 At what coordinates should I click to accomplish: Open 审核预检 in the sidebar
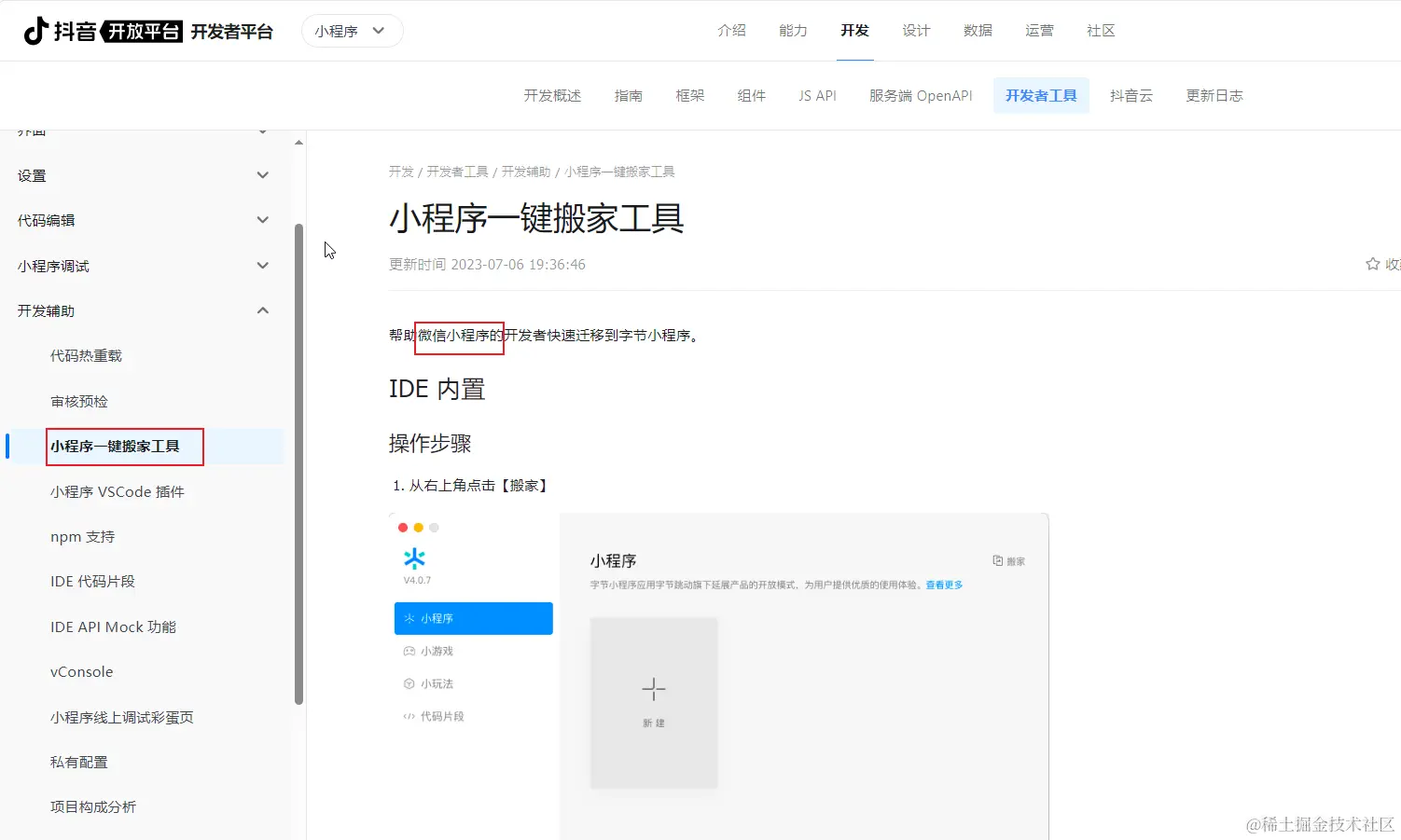pyautogui.click(x=79, y=402)
